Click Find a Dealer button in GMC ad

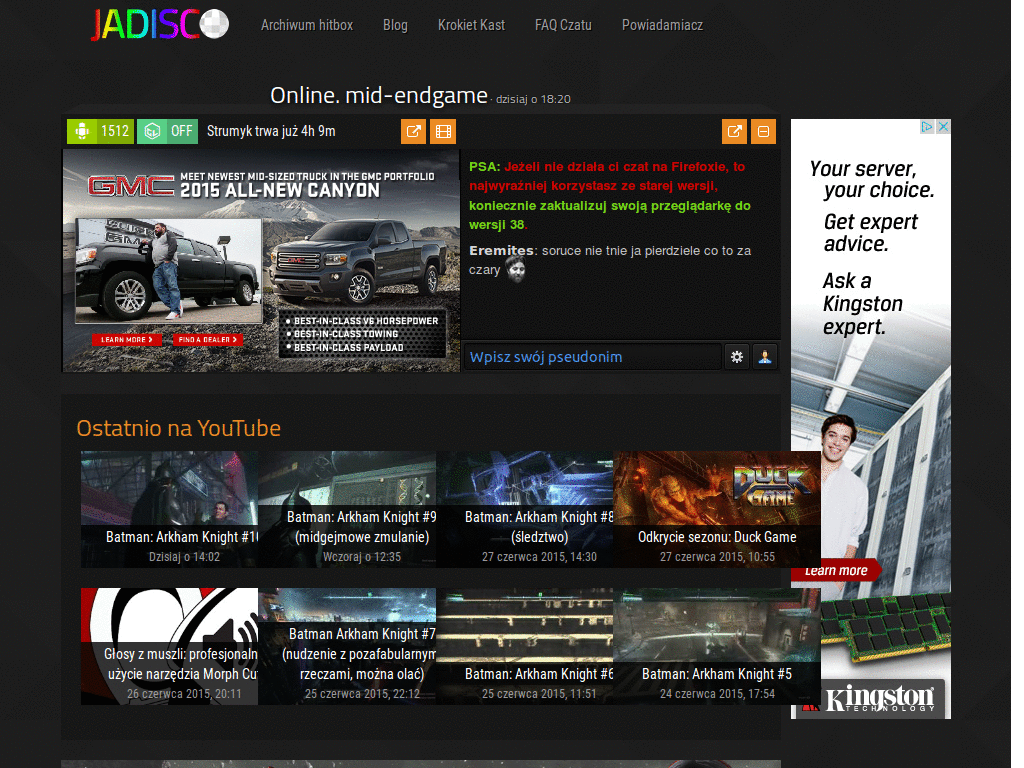pyautogui.click(x=208, y=340)
